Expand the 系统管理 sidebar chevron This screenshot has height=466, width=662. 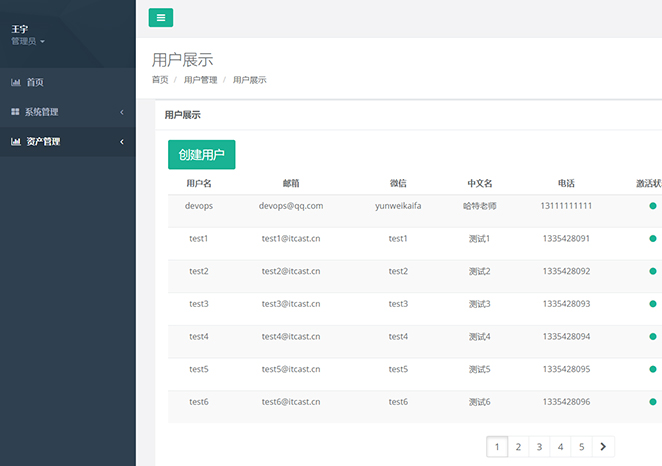click(x=122, y=112)
